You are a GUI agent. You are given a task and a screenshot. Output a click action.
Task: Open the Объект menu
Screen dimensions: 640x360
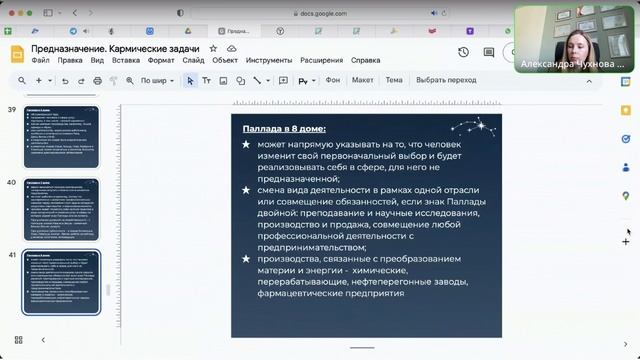point(225,60)
